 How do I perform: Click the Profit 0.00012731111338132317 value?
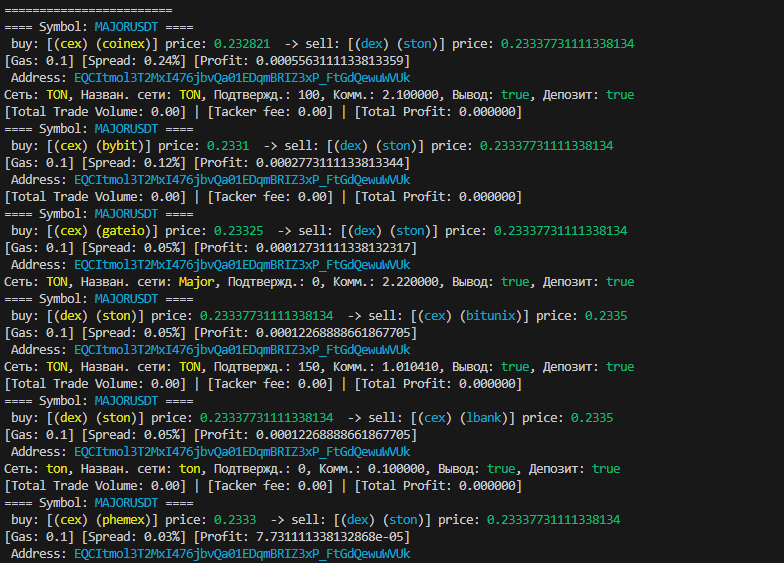click(333, 248)
